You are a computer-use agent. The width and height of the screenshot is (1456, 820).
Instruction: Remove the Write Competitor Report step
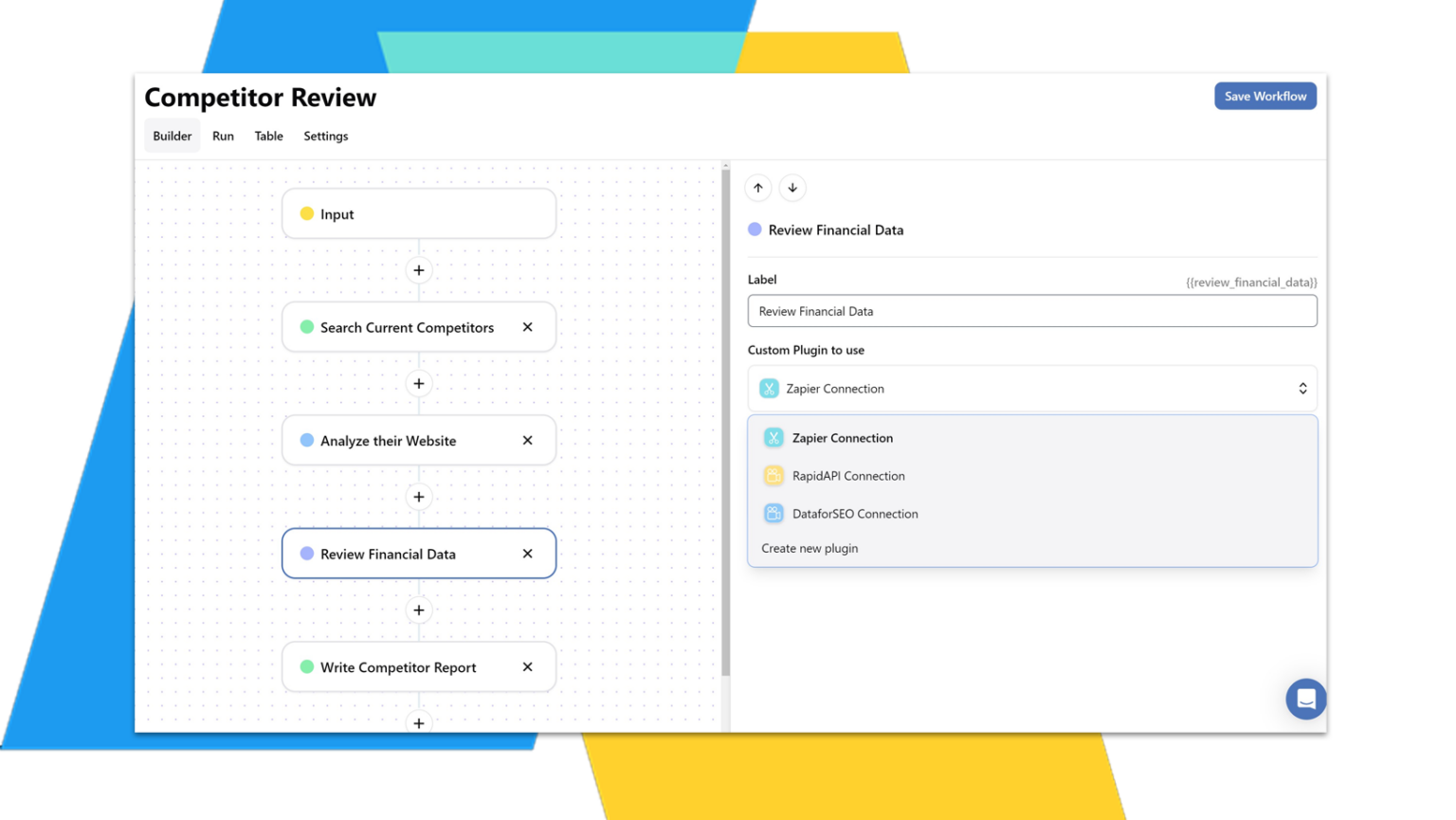[x=527, y=666]
